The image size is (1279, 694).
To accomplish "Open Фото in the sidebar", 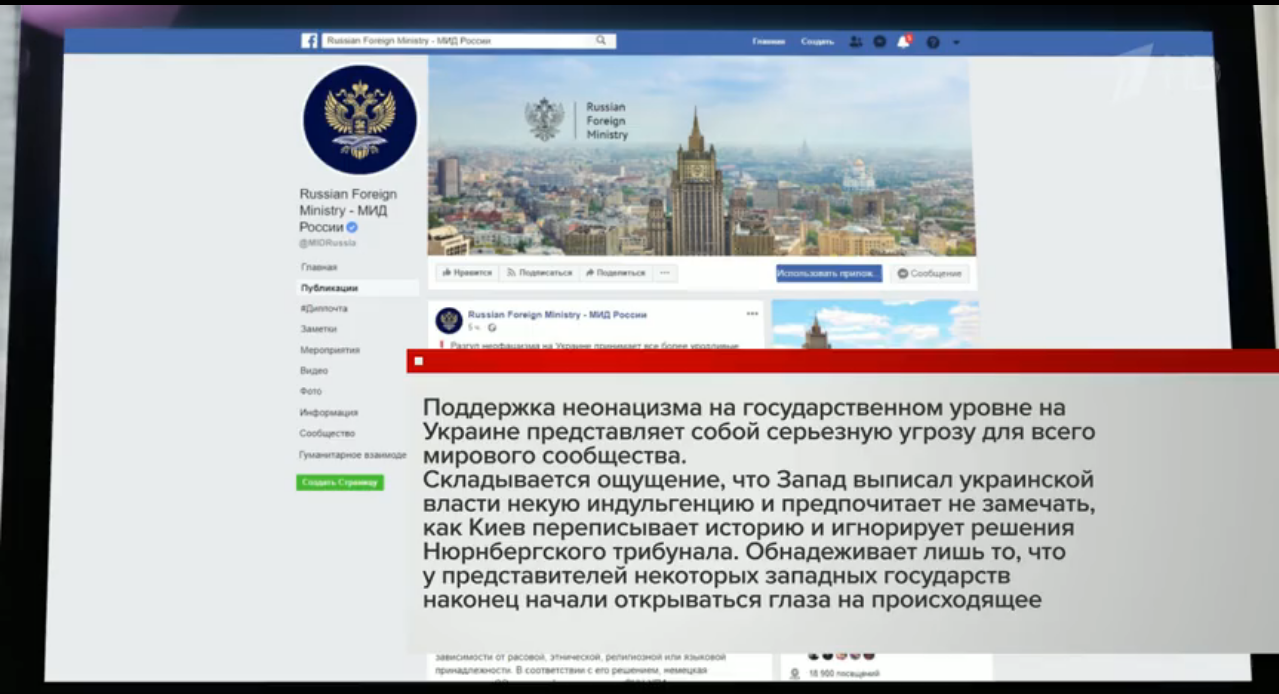I will (x=311, y=391).
